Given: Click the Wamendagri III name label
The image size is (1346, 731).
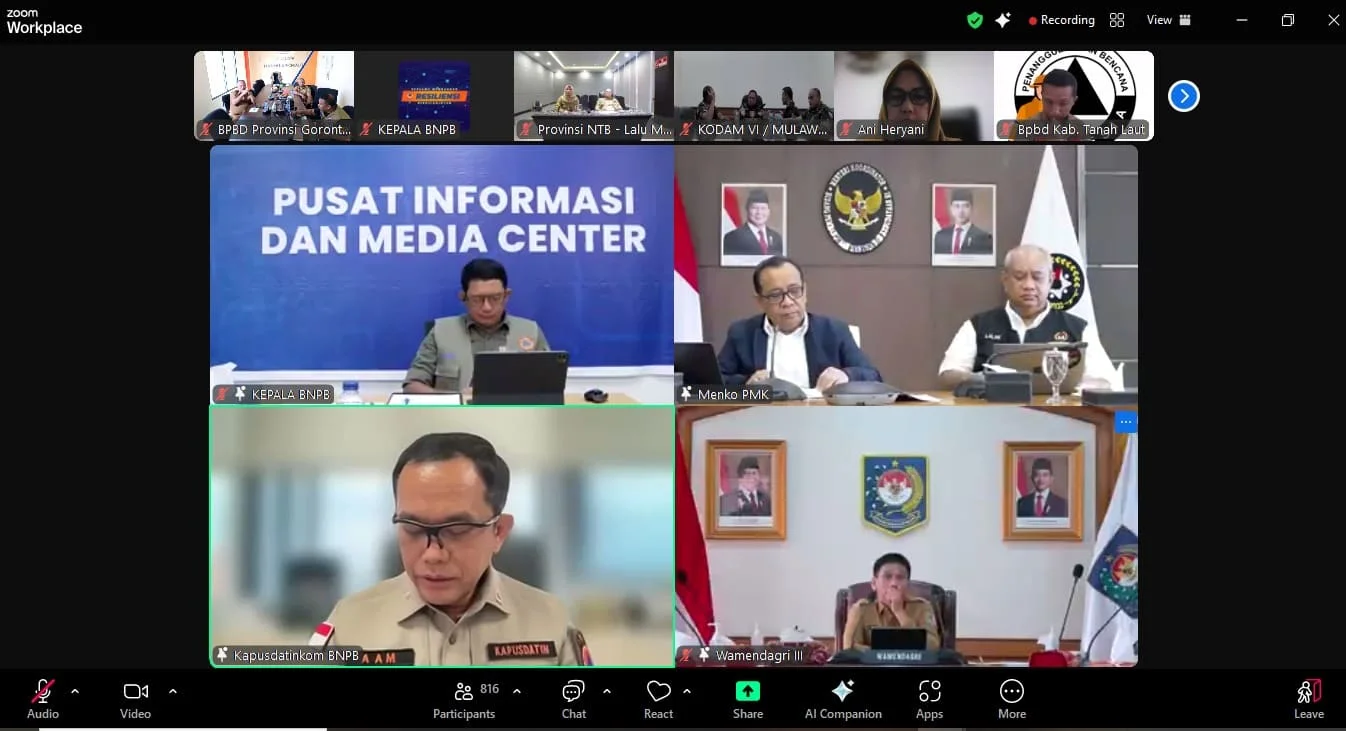Looking at the screenshot, I should point(759,656).
